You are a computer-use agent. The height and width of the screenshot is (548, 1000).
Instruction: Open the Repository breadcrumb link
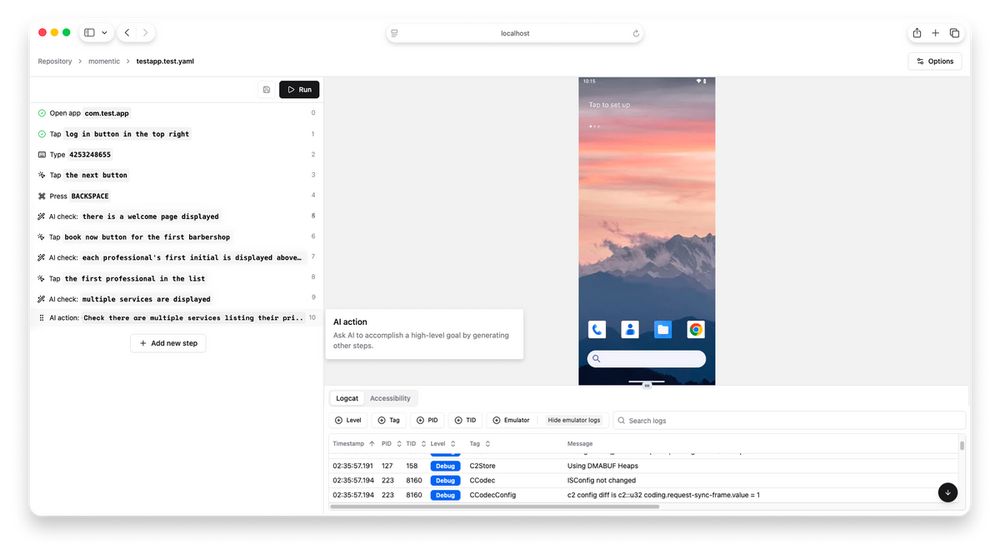click(x=55, y=61)
